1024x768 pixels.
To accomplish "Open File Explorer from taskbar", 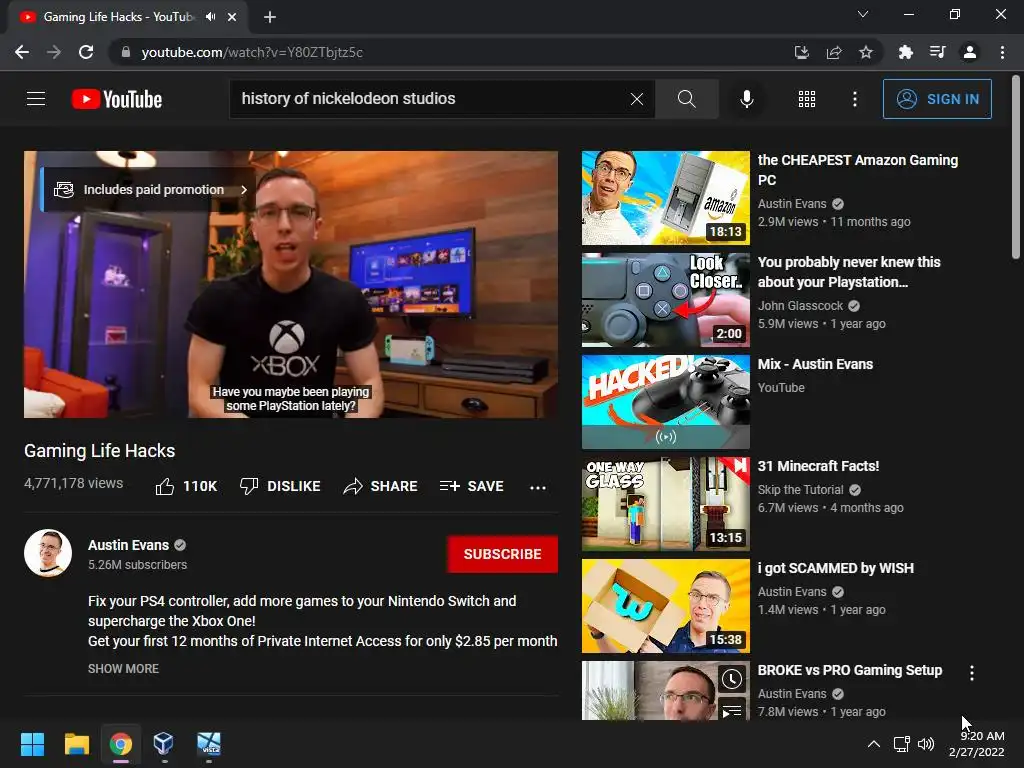I will coord(76,744).
